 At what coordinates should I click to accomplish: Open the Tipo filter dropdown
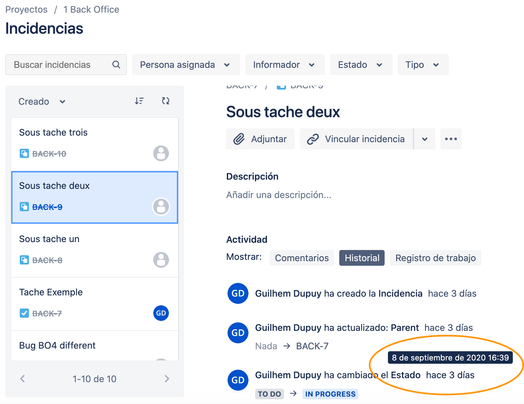click(x=423, y=64)
